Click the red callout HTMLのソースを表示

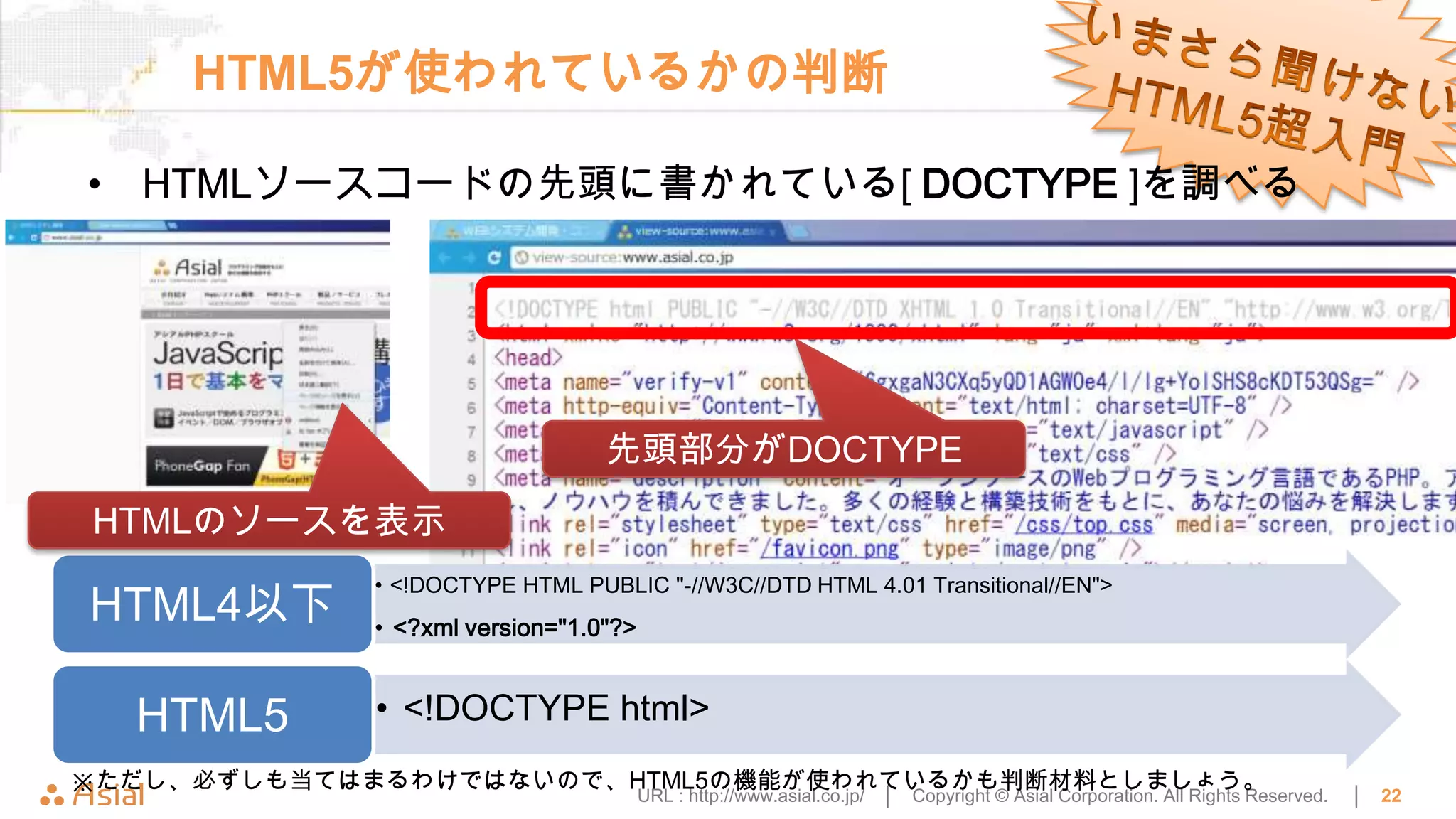coord(269,520)
